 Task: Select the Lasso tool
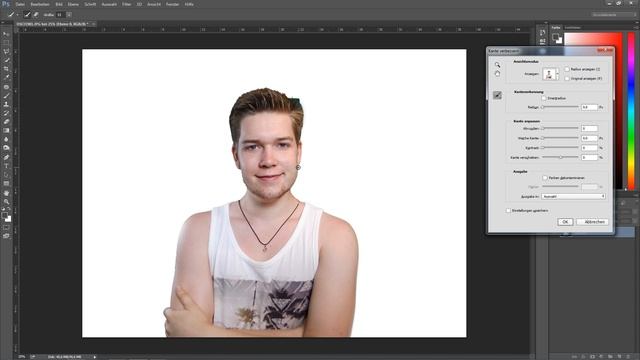pyautogui.click(x=6, y=52)
